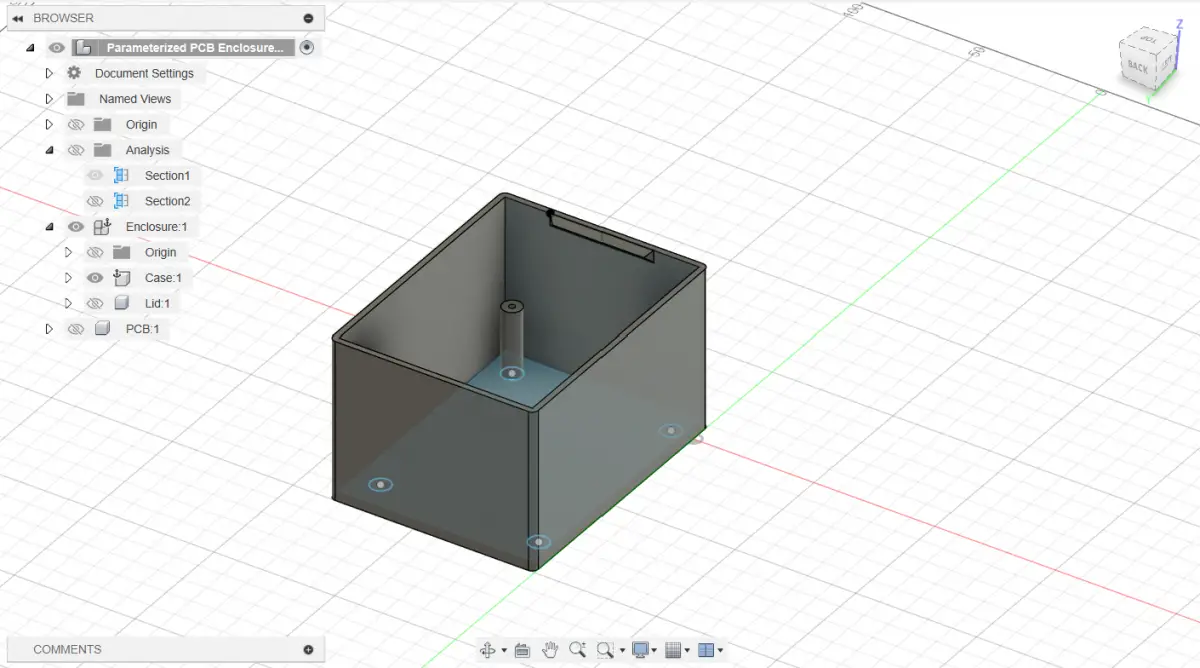Image resolution: width=1200 pixels, height=668 pixels.
Task: Click the Grid and Snaps icon
Action: [673, 650]
